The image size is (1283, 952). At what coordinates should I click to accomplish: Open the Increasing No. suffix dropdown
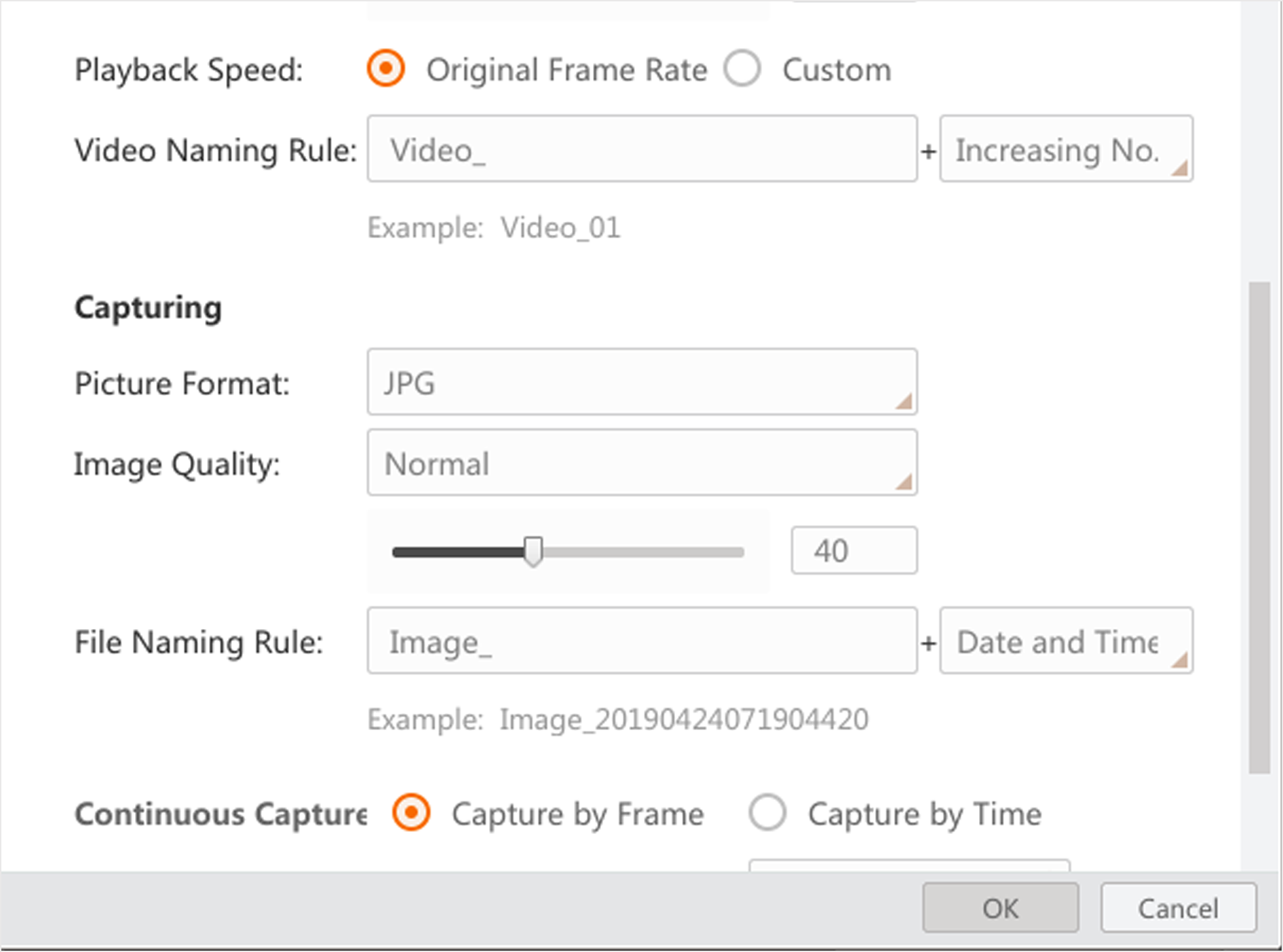tap(1065, 149)
